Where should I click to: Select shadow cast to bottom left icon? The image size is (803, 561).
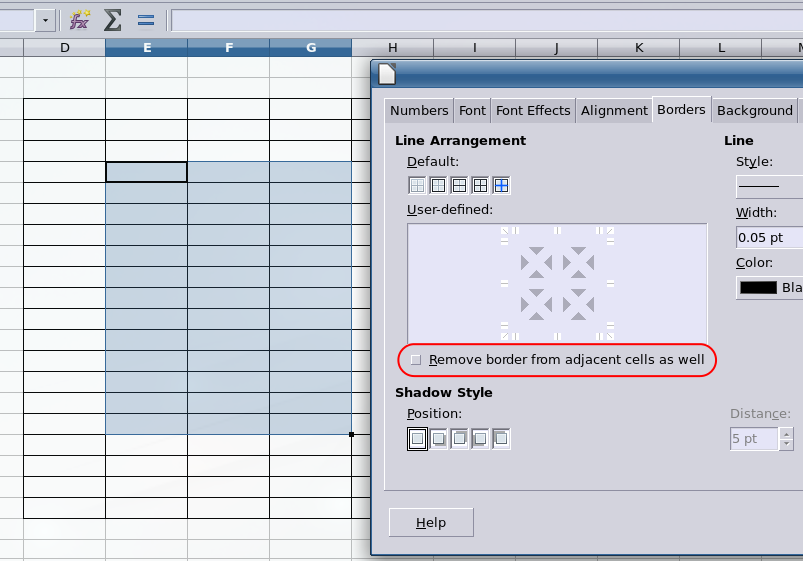tap(480, 439)
